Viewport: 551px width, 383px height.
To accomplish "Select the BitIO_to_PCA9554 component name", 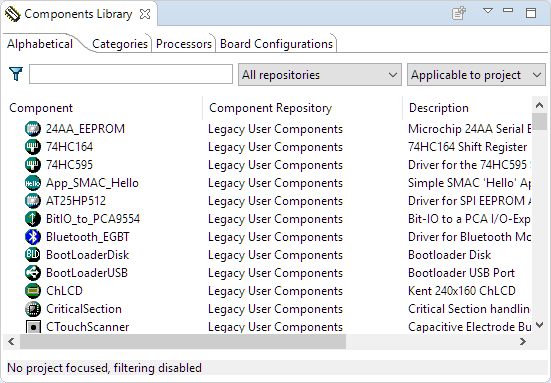I will [93, 219].
